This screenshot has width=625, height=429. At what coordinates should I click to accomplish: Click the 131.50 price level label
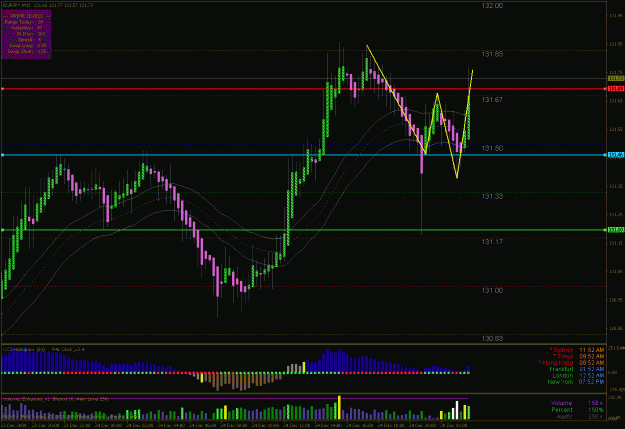(x=492, y=148)
